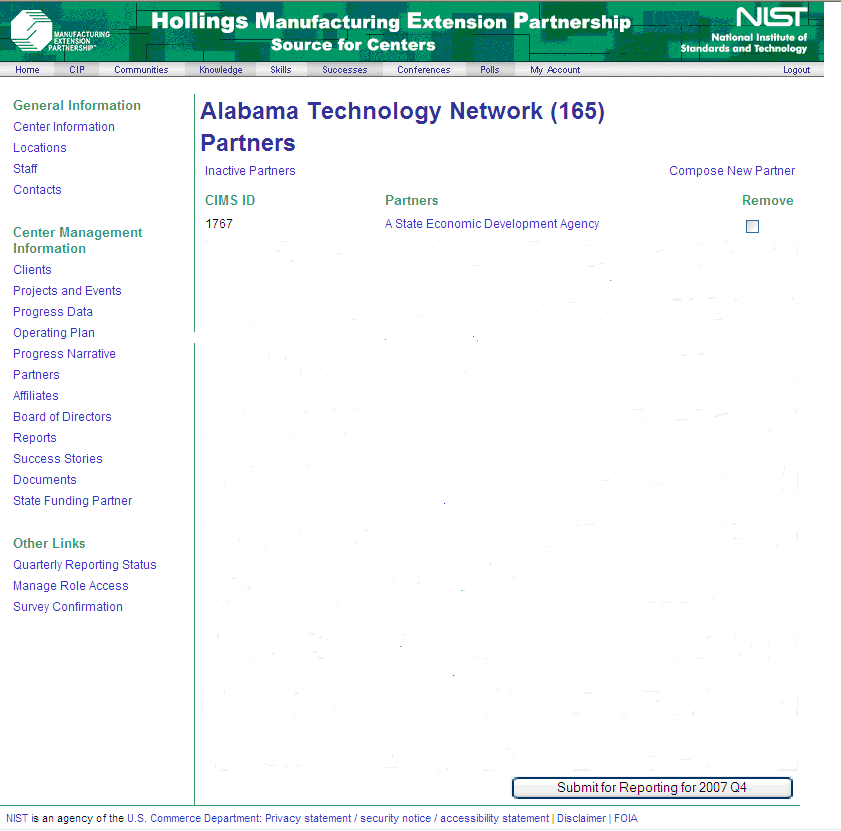
Task: Go to State Funding Partner
Action: [x=72, y=501]
